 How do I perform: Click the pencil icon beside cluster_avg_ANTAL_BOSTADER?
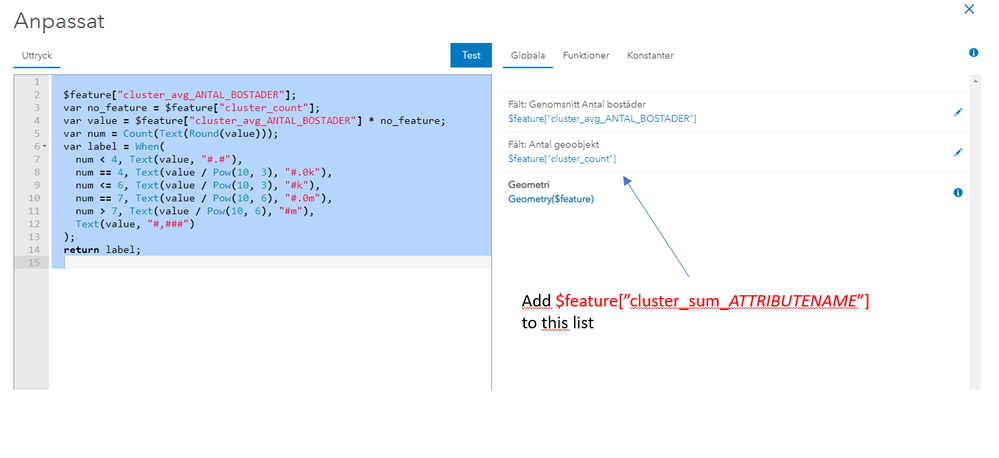957,112
